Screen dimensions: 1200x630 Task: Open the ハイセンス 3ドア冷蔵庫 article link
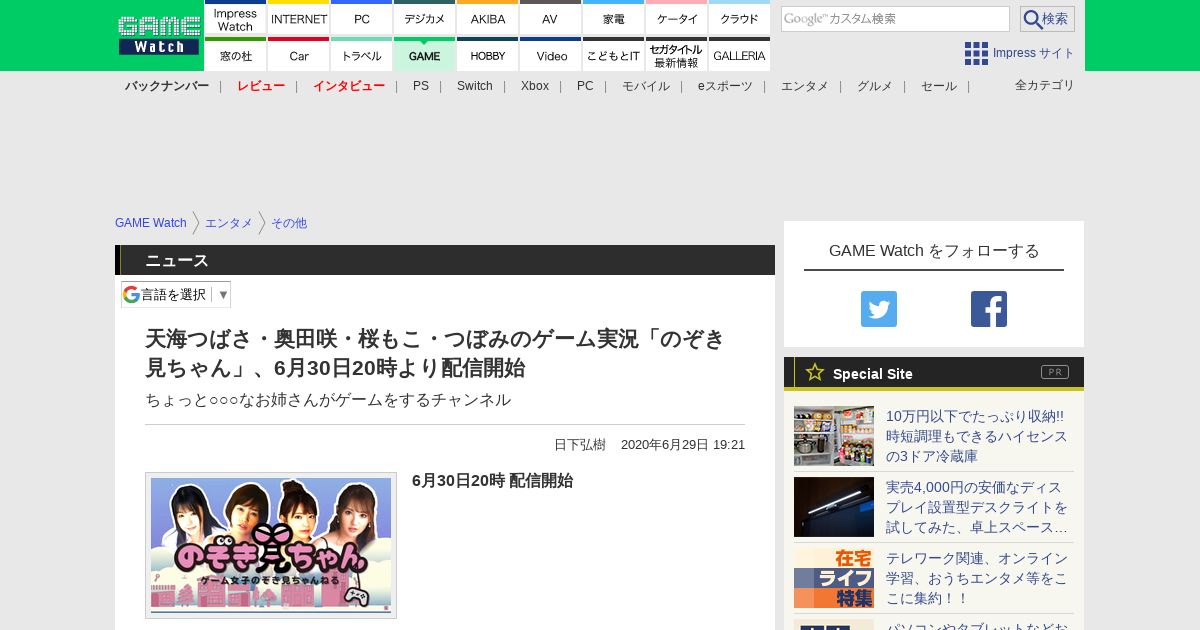[x=977, y=436]
